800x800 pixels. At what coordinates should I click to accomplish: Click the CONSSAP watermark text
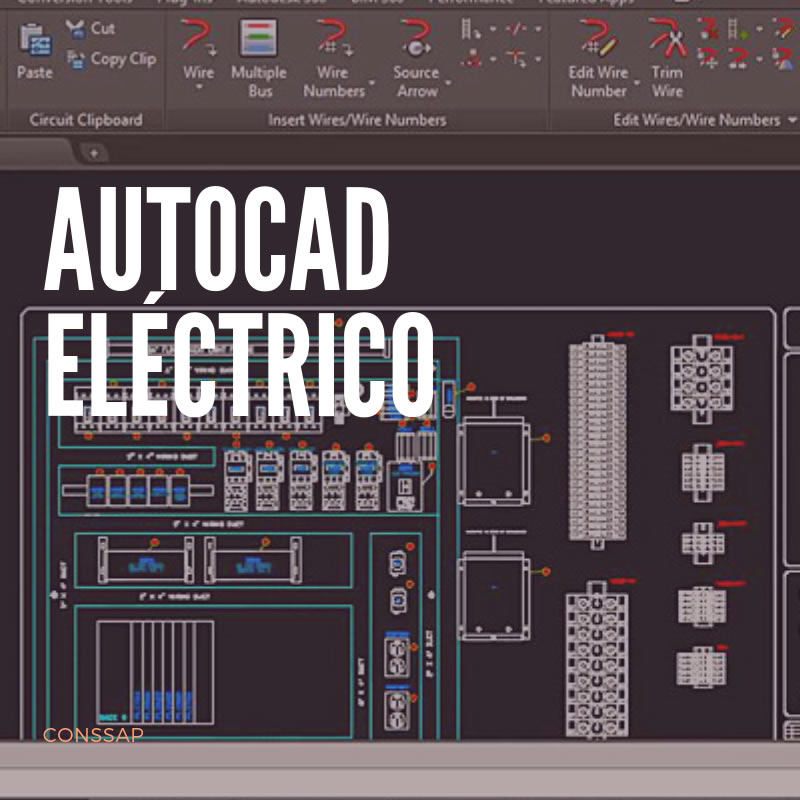pyautogui.click(x=94, y=737)
